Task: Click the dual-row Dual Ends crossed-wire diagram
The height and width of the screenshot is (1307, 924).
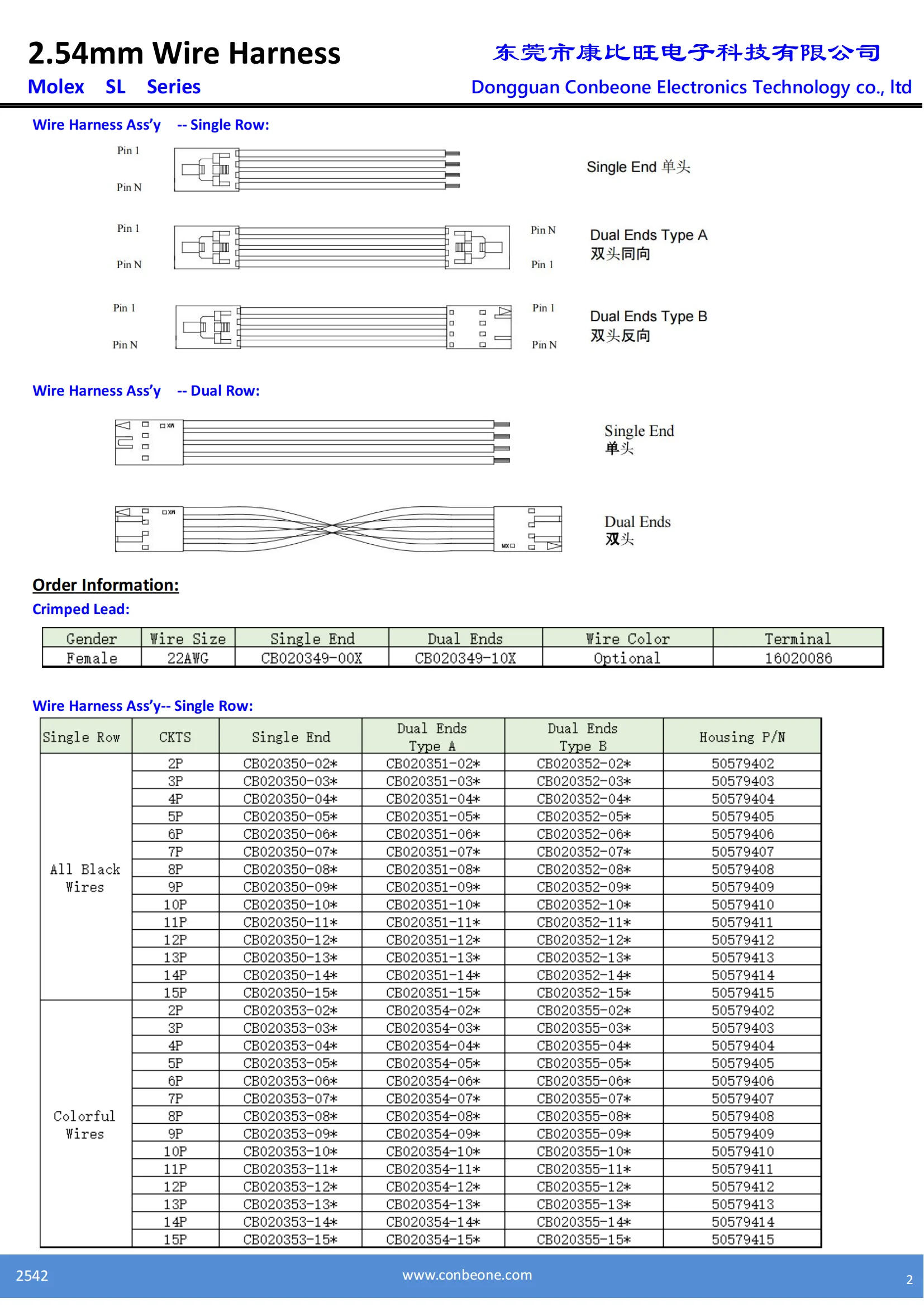Action: [339, 529]
